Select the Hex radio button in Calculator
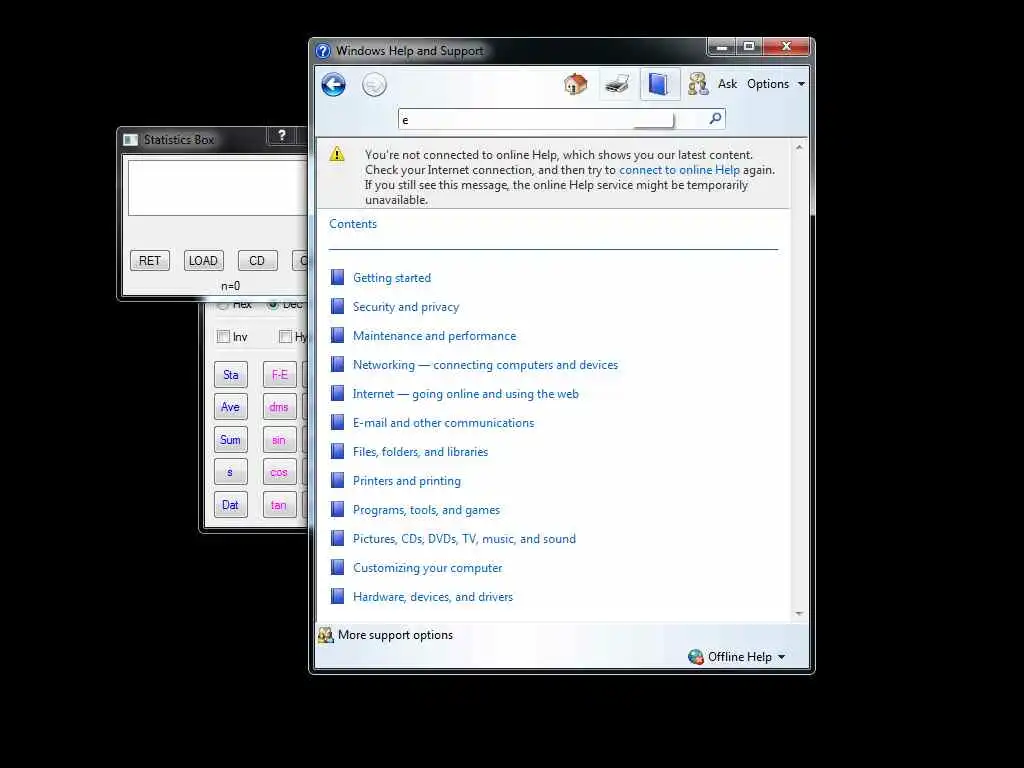Screen dimensions: 1024x768 [223, 306]
